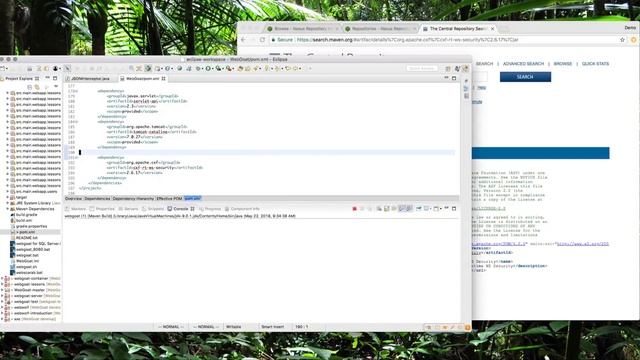Switch to the Markers view tab
Image resolution: width=640 pixels, height=360 pixels.
point(76,209)
